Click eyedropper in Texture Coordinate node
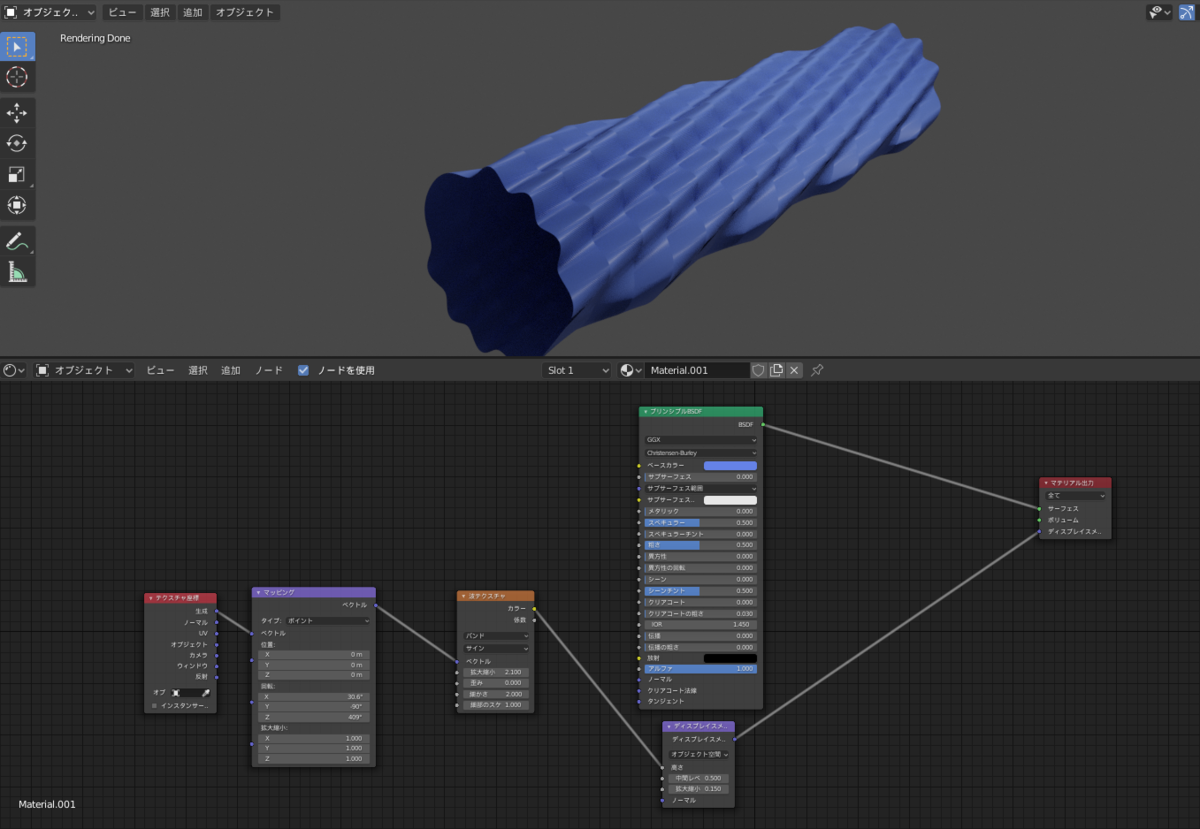 tap(206, 692)
